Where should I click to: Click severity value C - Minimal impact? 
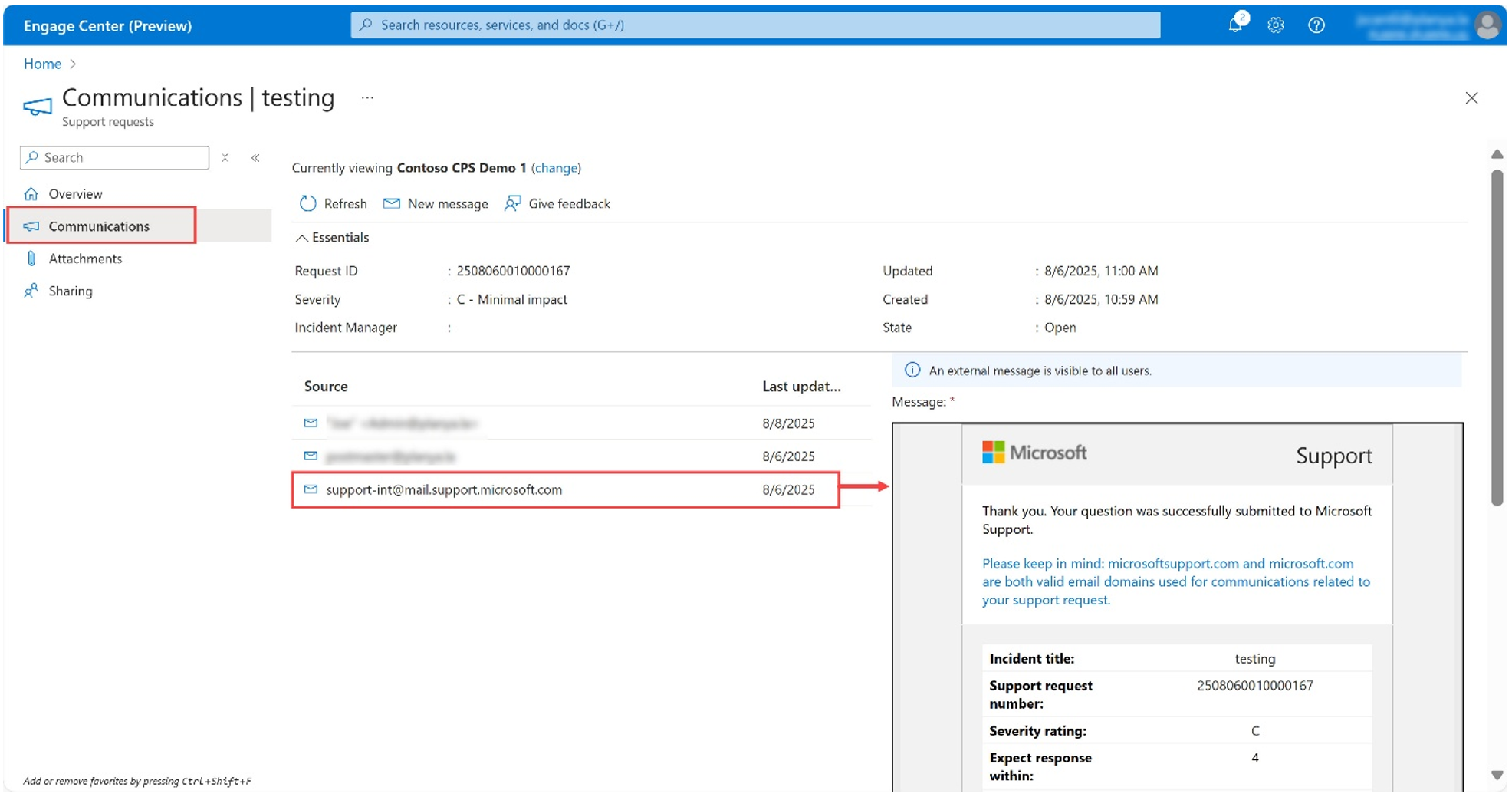[511, 299]
